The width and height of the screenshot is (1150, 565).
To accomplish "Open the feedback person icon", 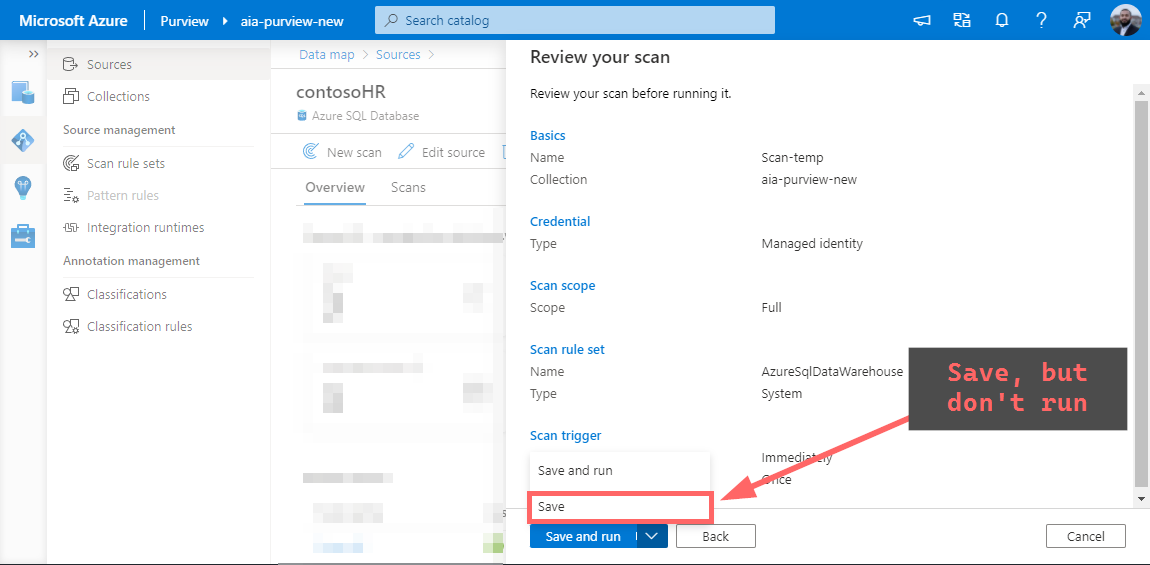I will [x=1081, y=21].
